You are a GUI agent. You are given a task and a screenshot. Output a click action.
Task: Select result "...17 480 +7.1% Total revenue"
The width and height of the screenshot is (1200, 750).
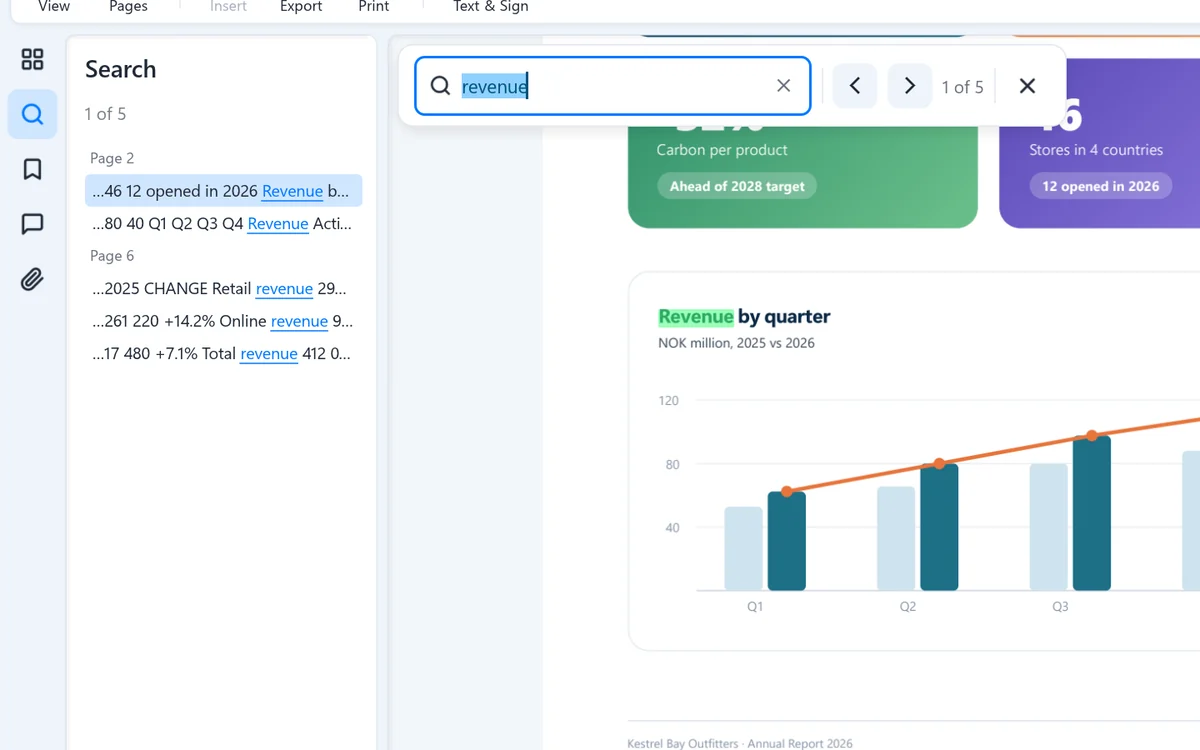point(223,353)
